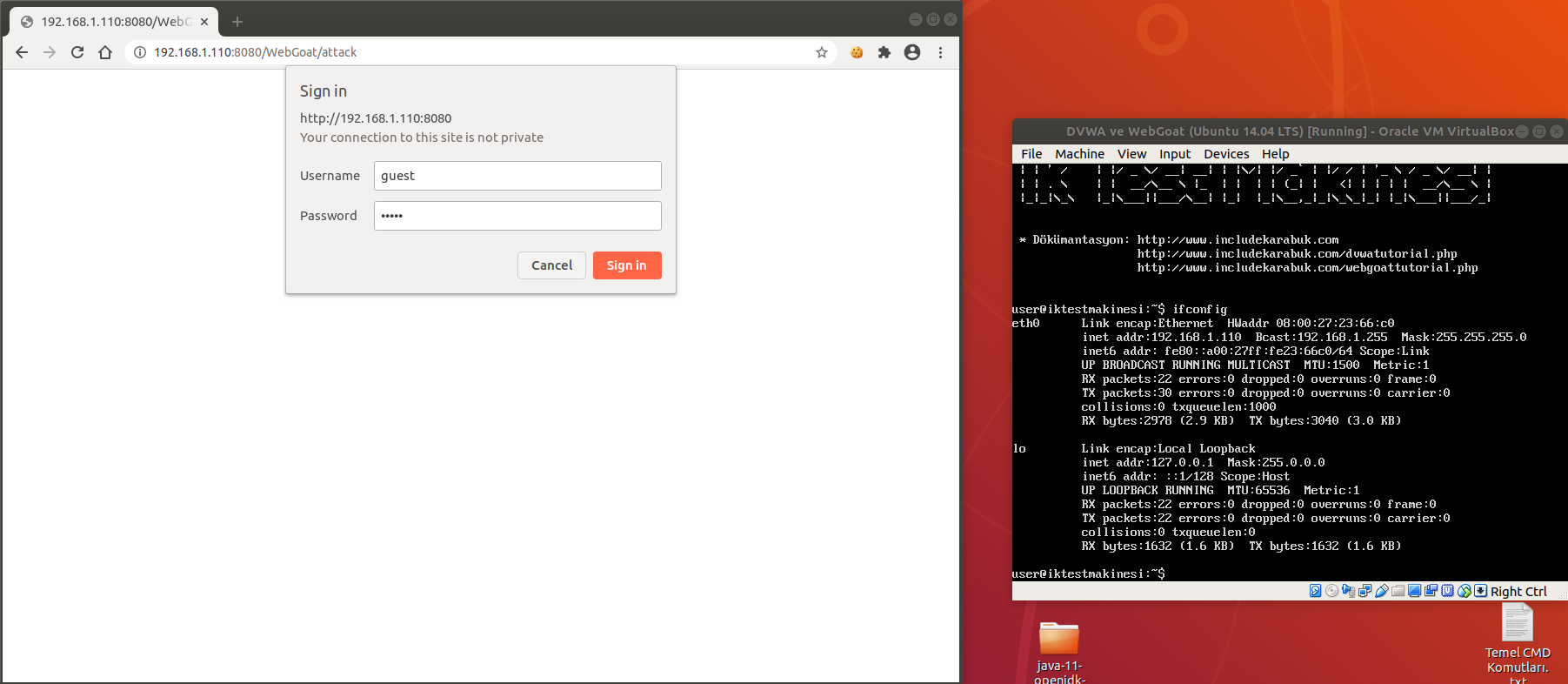Click the ifconfig command line in terminal
Screen dimensions: 1568x684
click(x=1120, y=310)
